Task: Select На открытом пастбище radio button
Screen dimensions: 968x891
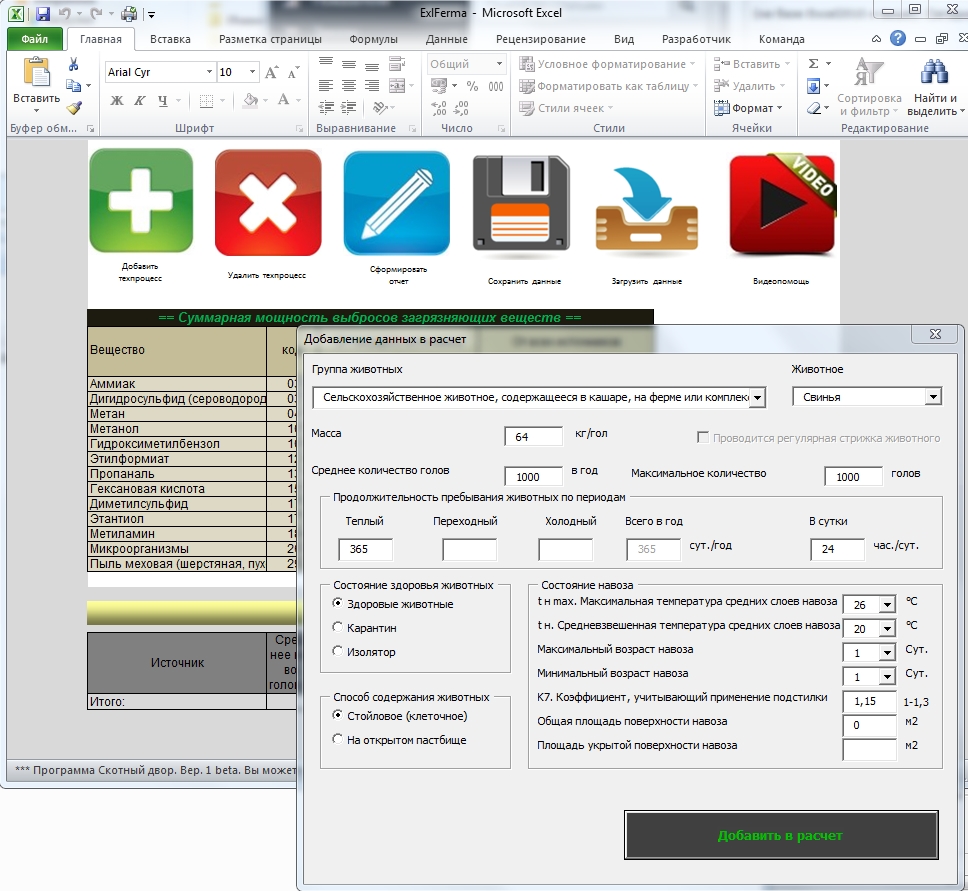Action: [x=338, y=740]
